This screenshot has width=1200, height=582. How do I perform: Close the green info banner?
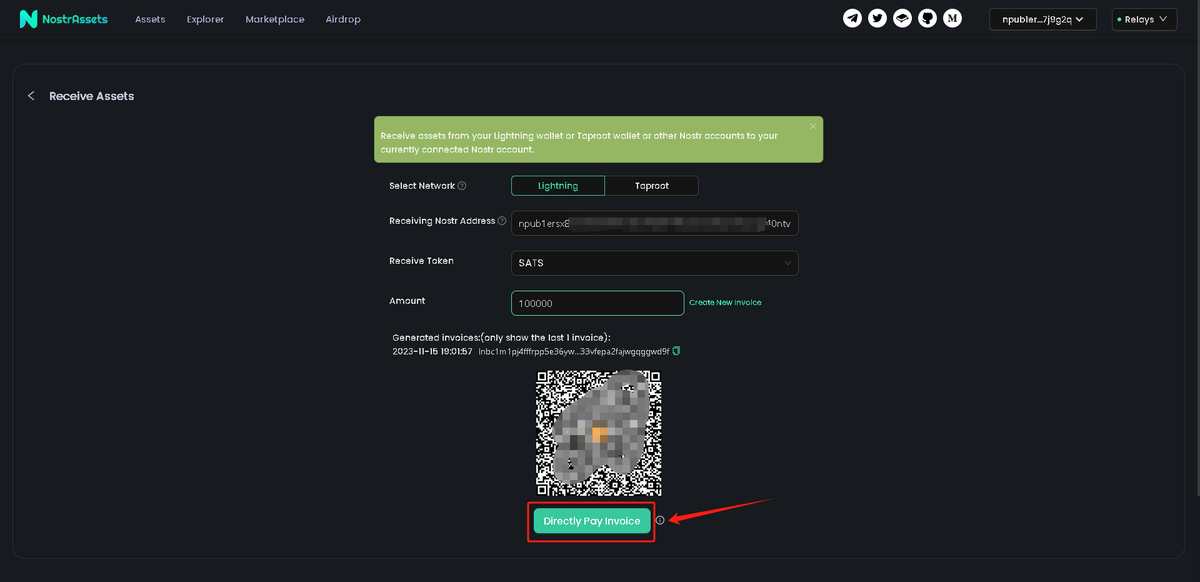[x=813, y=126]
